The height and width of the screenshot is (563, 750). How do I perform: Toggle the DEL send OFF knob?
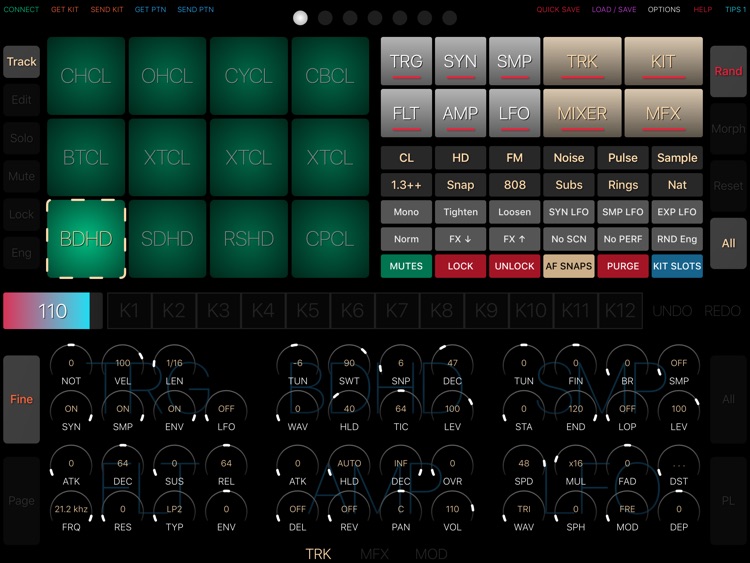coord(298,511)
